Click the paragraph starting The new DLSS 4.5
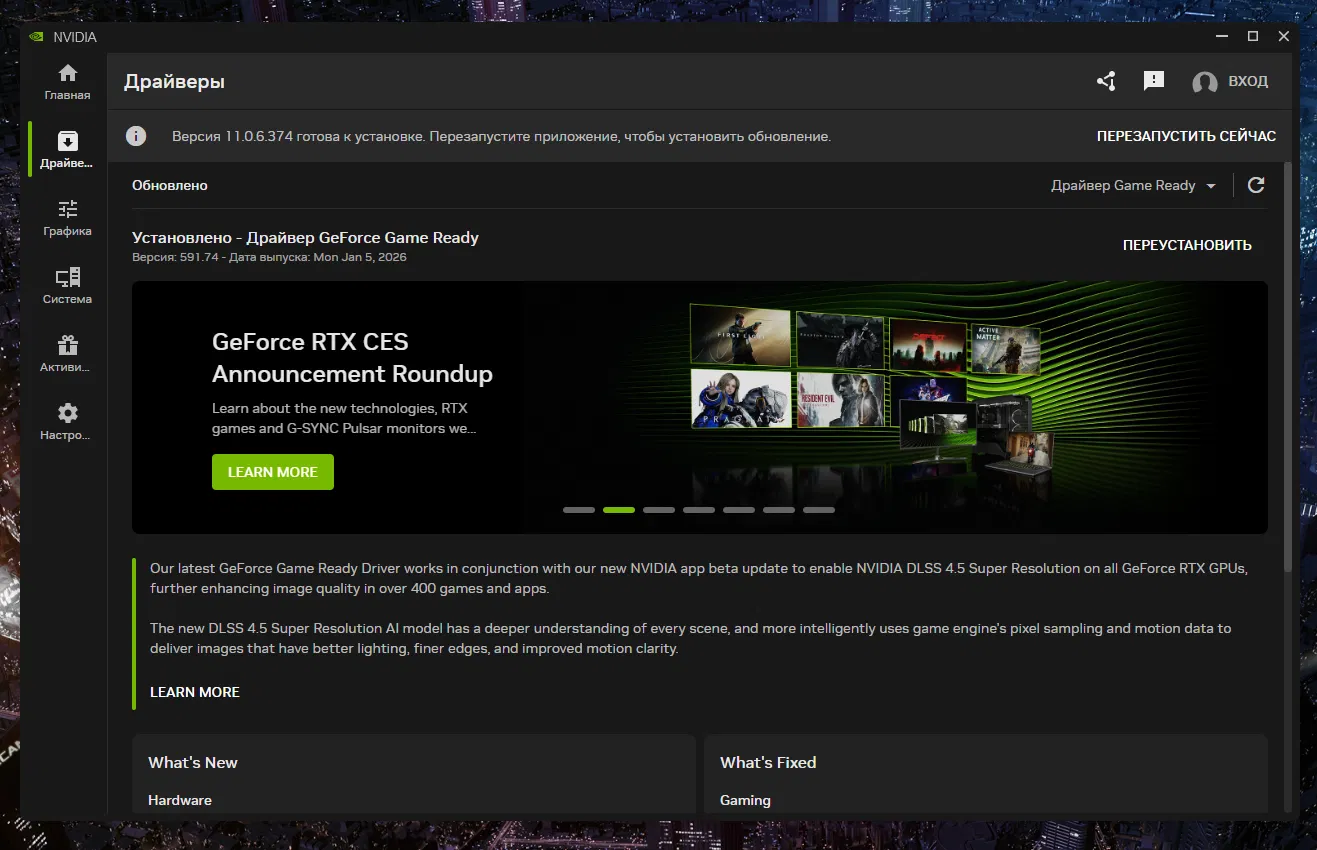Image resolution: width=1317 pixels, height=850 pixels. point(690,638)
